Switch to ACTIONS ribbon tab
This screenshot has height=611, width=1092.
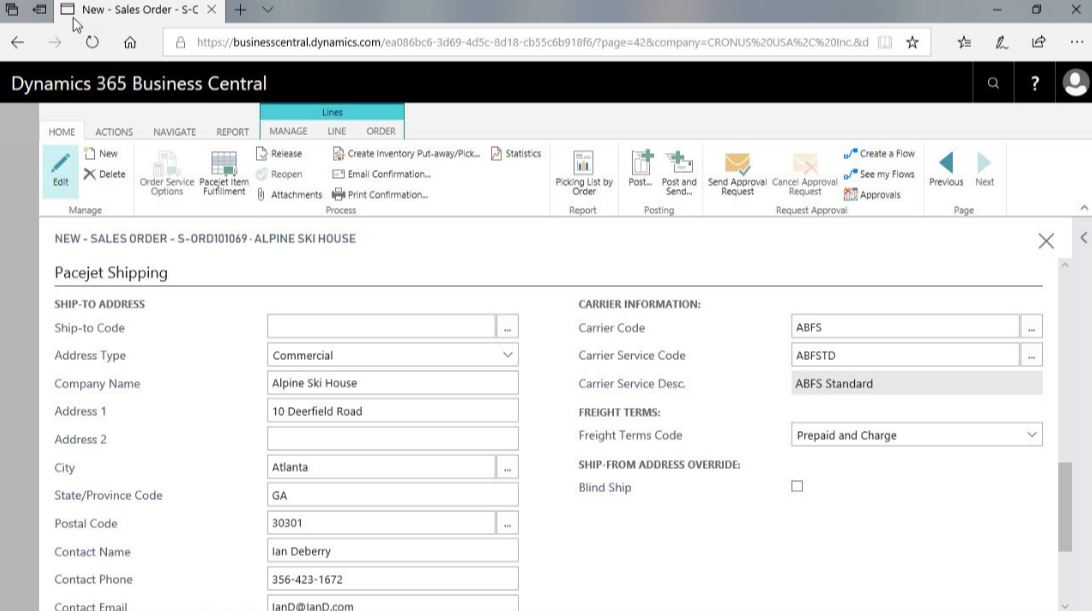pyautogui.click(x=114, y=132)
